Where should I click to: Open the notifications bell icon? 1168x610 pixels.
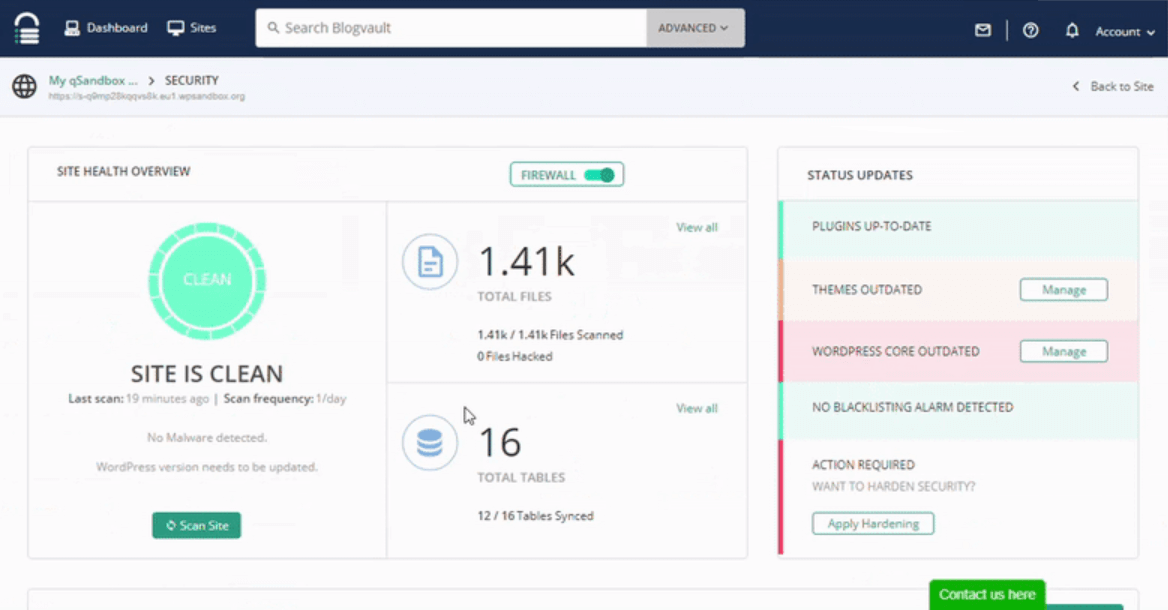(1072, 31)
